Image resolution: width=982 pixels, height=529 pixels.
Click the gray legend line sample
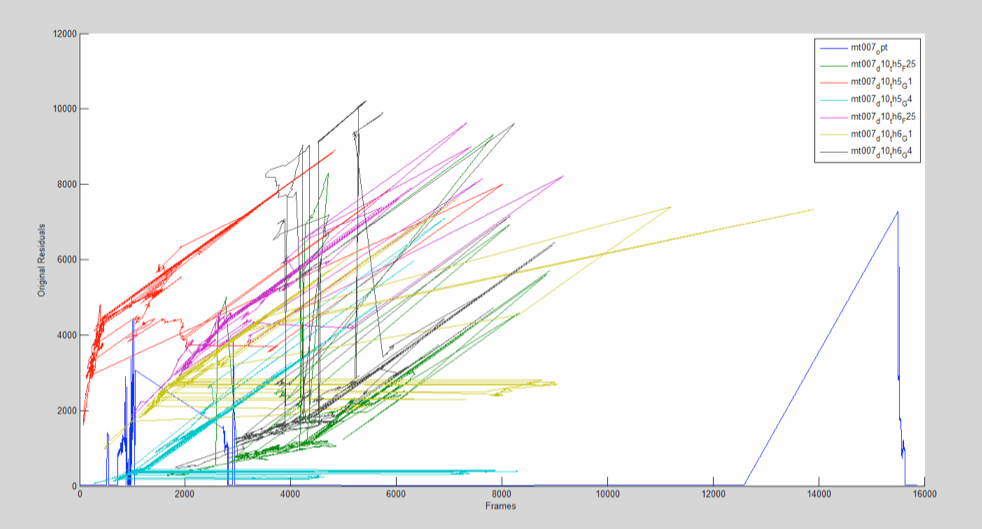(832, 152)
